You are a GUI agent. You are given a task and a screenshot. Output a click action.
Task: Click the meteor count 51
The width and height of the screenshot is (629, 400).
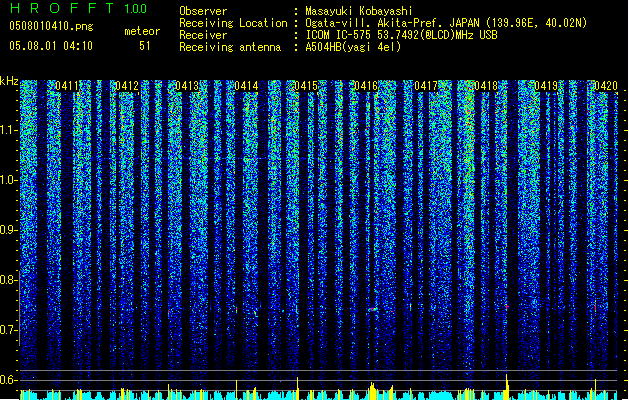click(145, 46)
